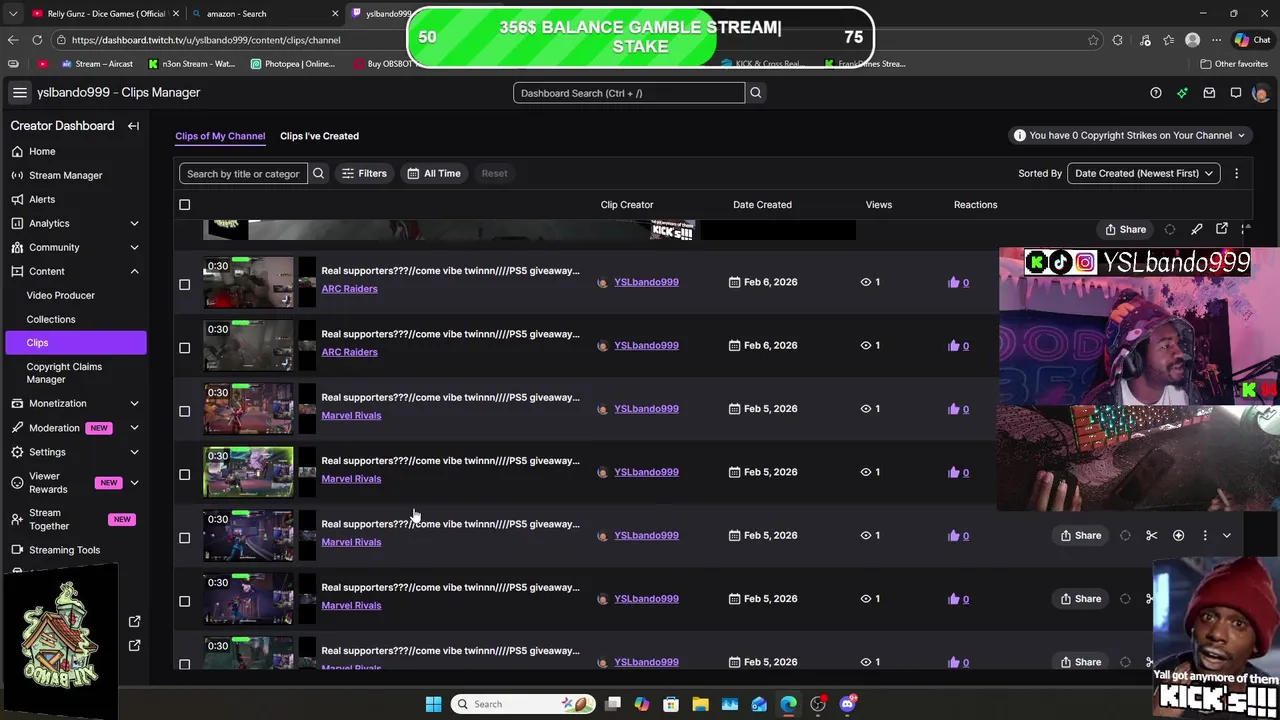The height and width of the screenshot is (720, 1280).
Task: Open the three-dot menu on hovered clip
Action: click(x=1205, y=536)
